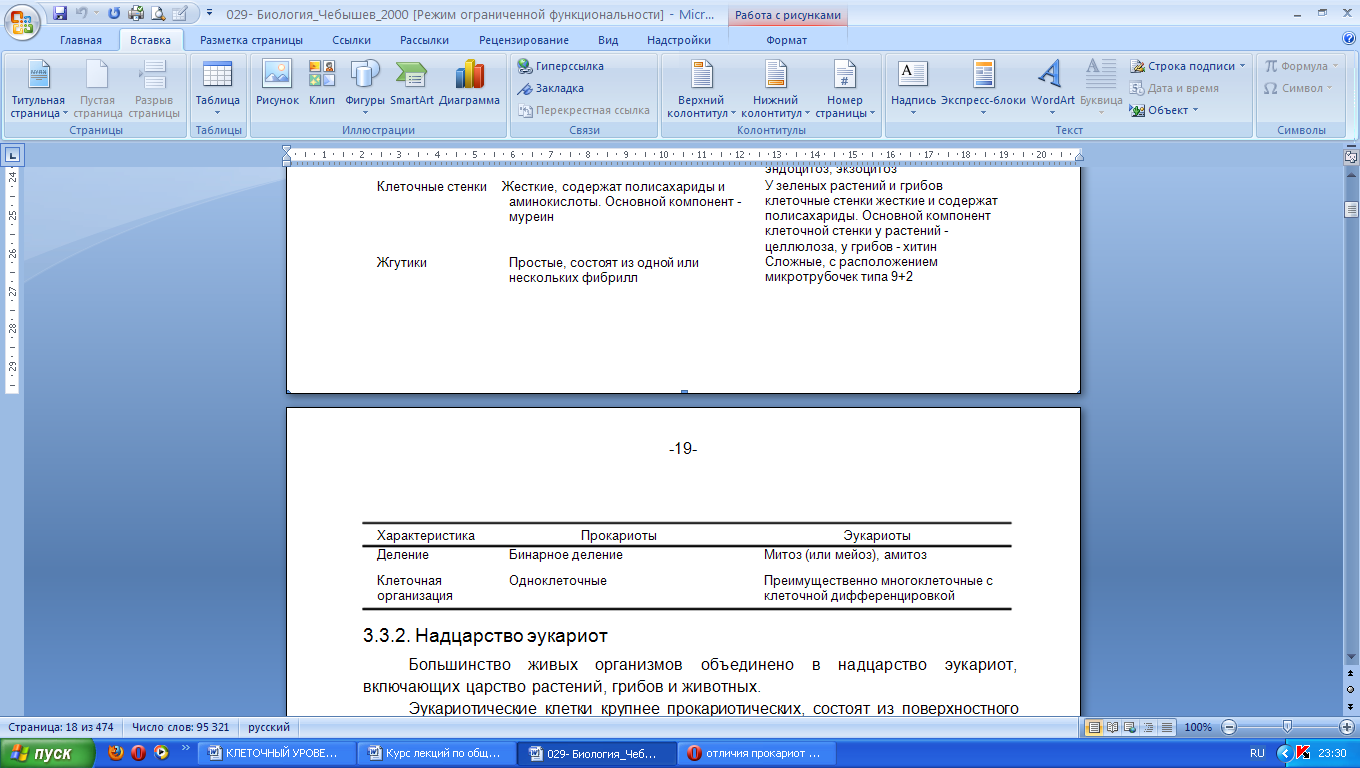Viewport: 1360px width, 768px height.
Task: Click the Гиперссылка button
Action: 561,66
